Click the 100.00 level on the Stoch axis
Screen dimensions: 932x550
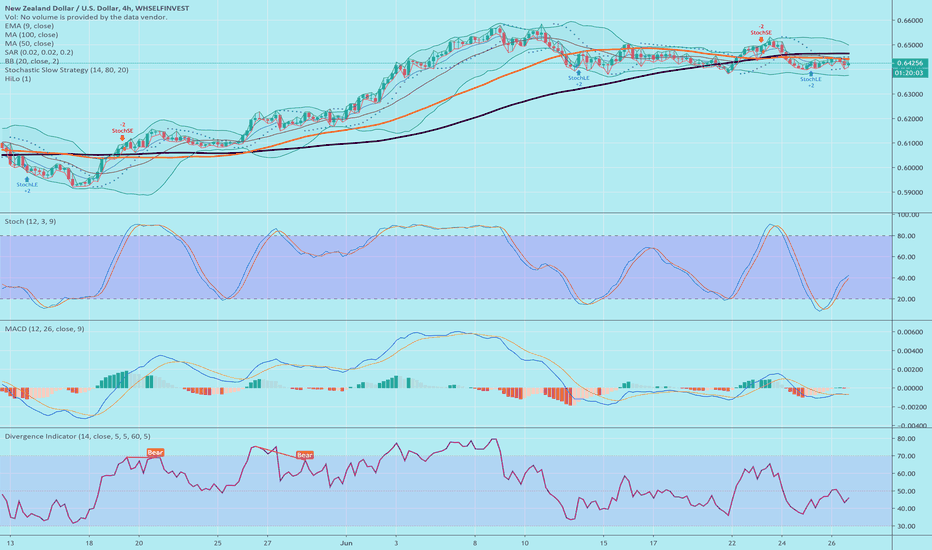click(908, 215)
